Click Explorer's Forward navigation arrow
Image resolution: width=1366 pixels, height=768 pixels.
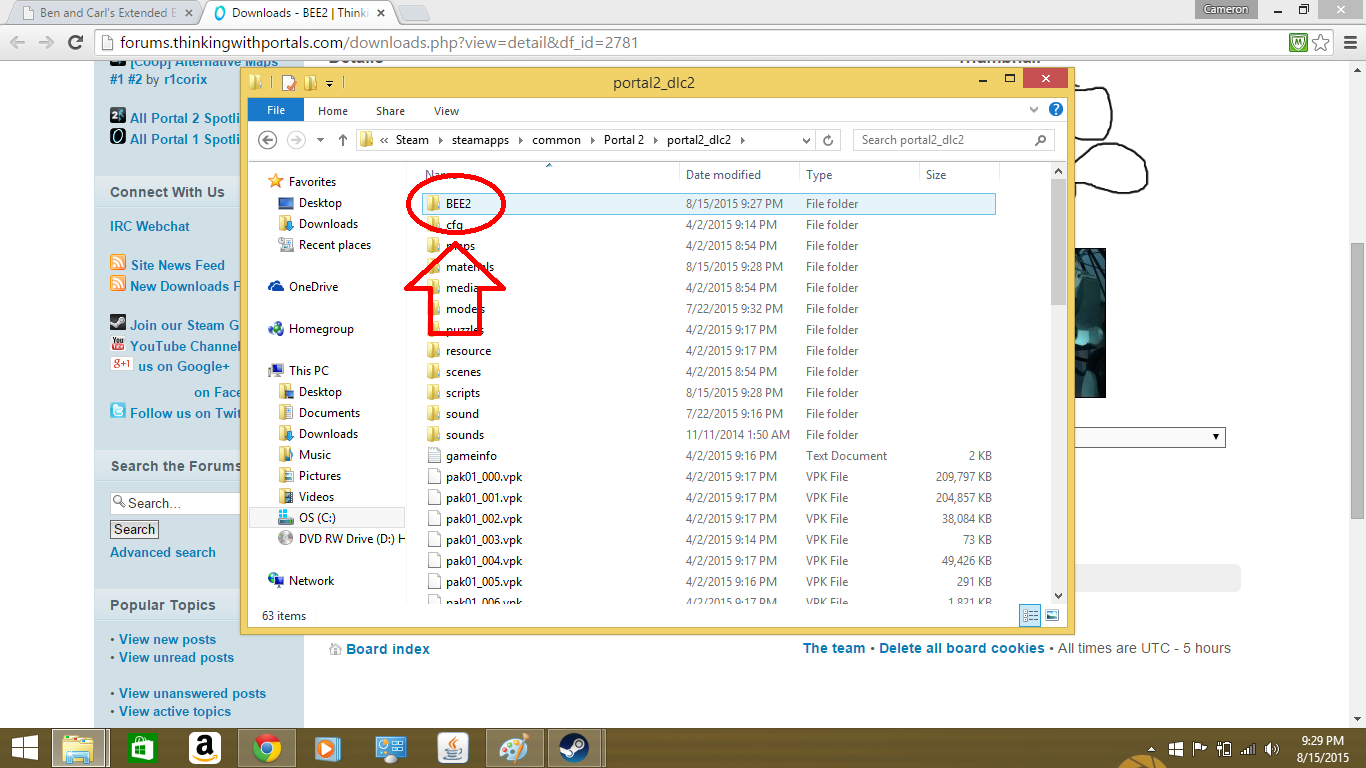296,140
